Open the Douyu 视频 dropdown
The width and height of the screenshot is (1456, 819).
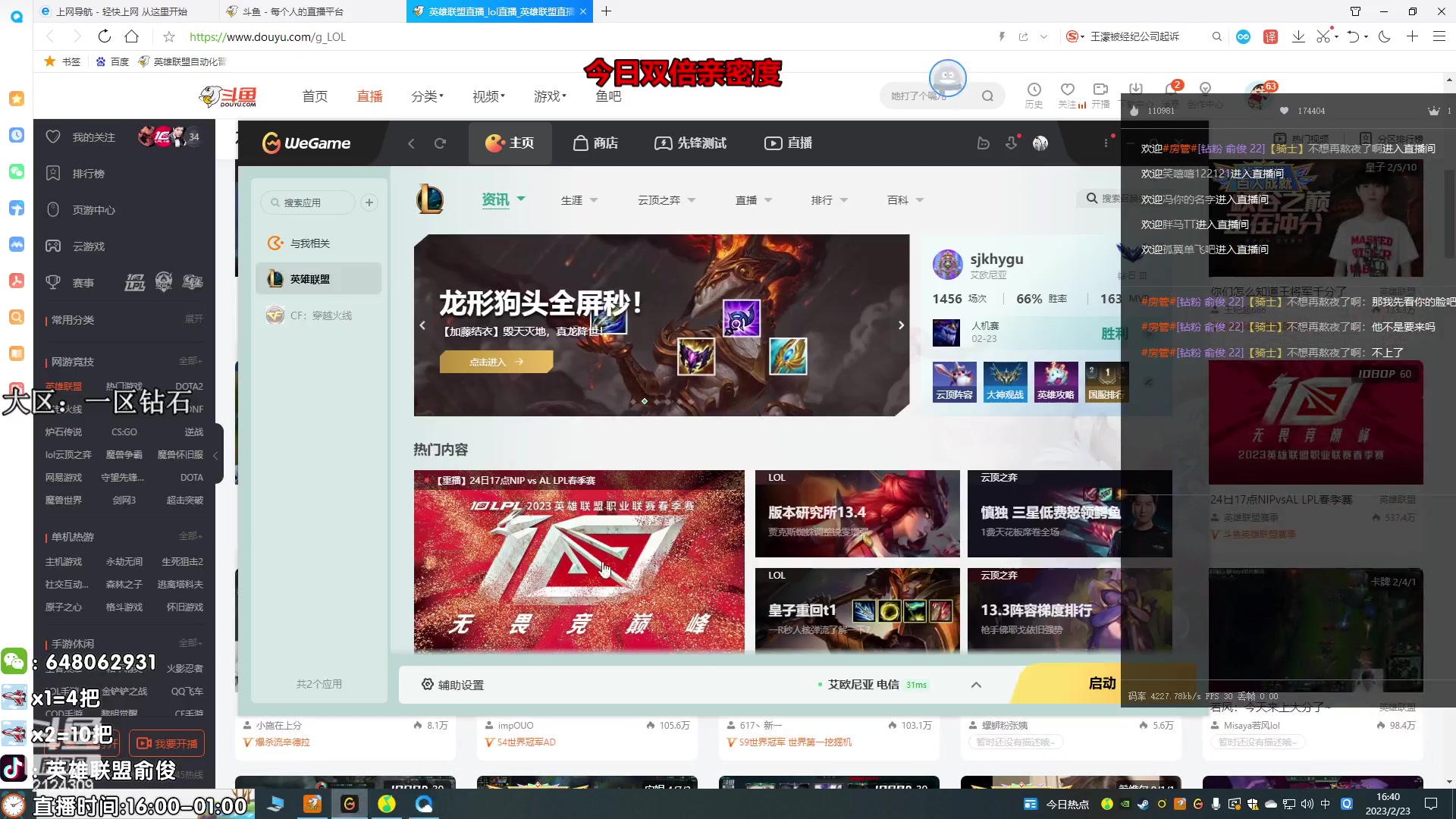(488, 96)
